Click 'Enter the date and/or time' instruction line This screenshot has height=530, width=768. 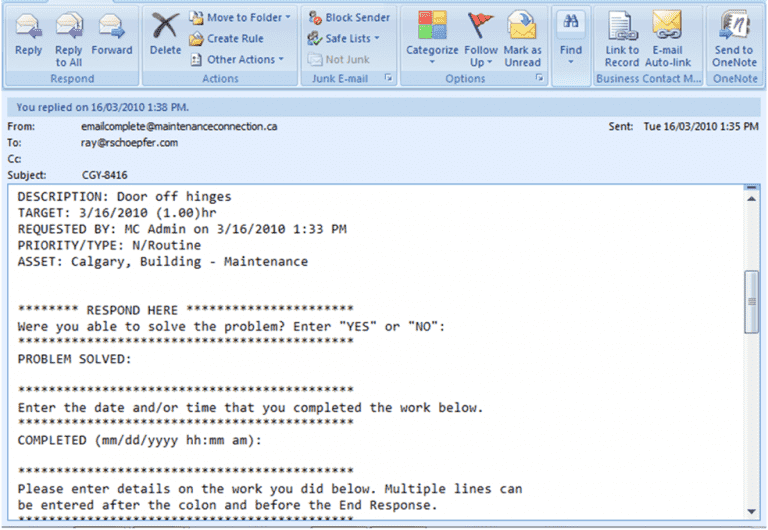[250, 408]
